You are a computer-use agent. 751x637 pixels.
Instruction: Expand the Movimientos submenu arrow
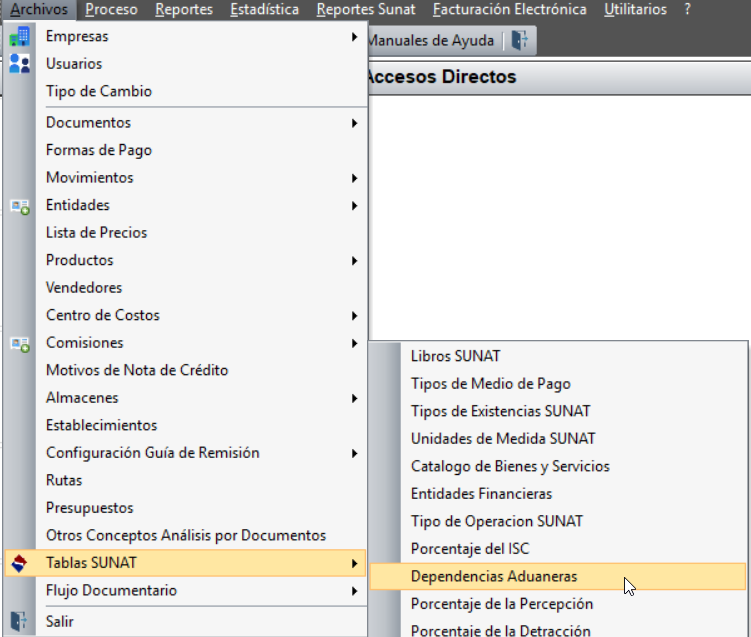pyautogui.click(x=354, y=178)
